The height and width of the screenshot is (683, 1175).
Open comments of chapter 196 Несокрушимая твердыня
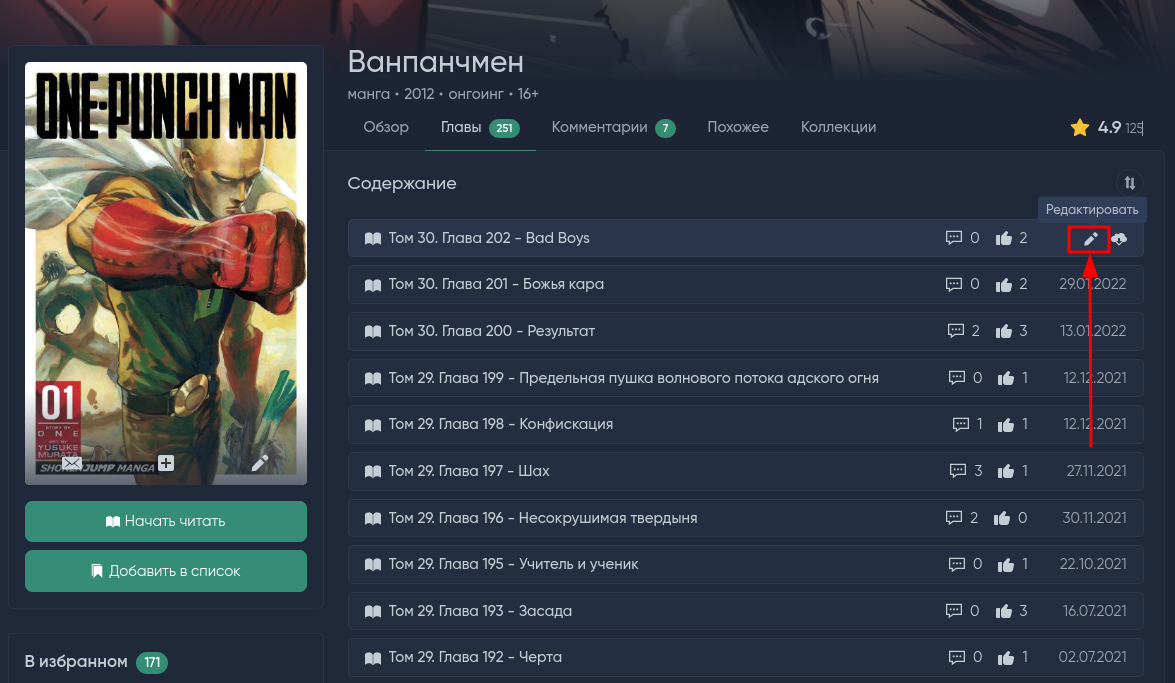(x=953, y=518)
